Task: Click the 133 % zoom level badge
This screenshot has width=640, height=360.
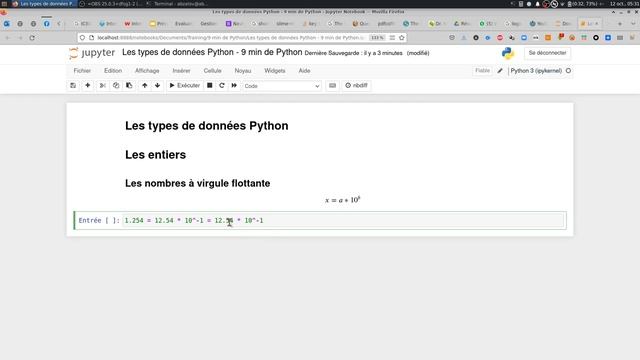Action: click(x=377, y=38)
